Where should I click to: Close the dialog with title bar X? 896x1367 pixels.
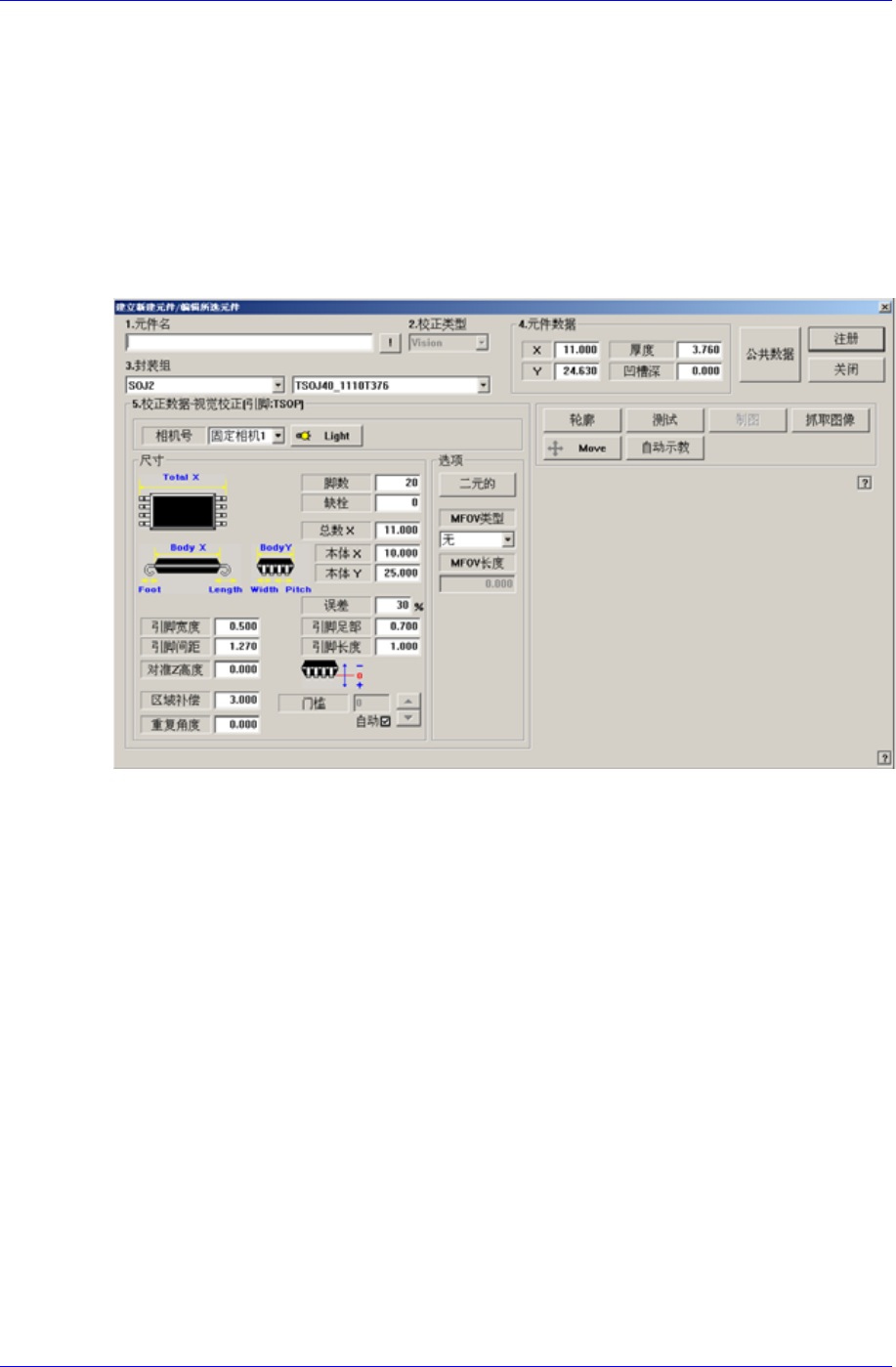coord(883,306)
